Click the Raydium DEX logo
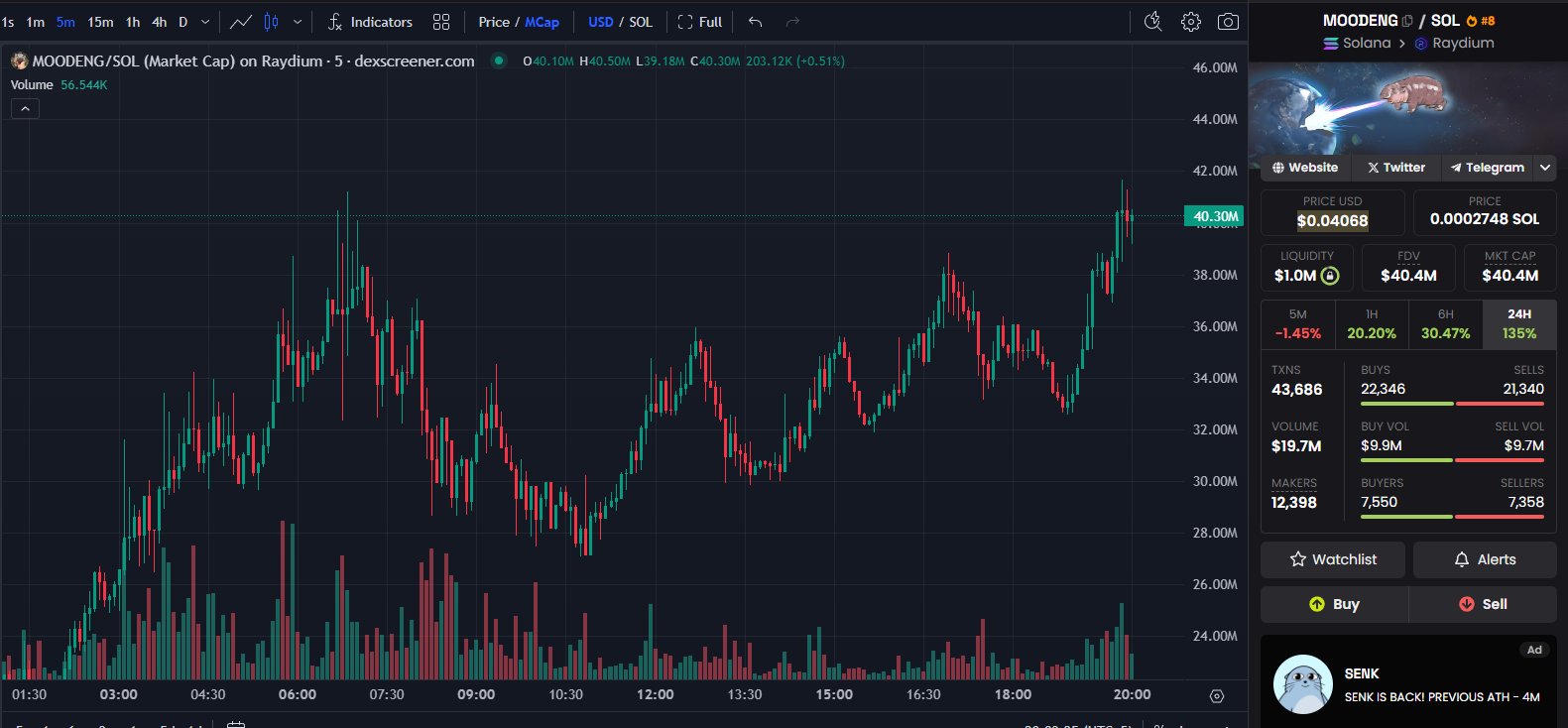The width and height of the screenshot is (1568, 728). click(1420, 44)
